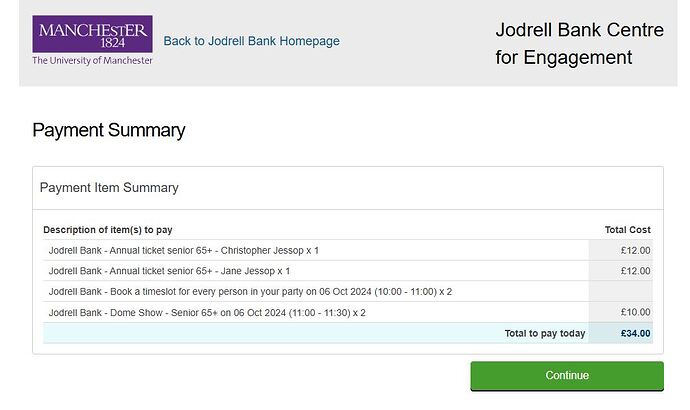690x410 pixels.
Task: Click Christopher Jessop's £12.00 cost cell
Action: pos(634,250)
